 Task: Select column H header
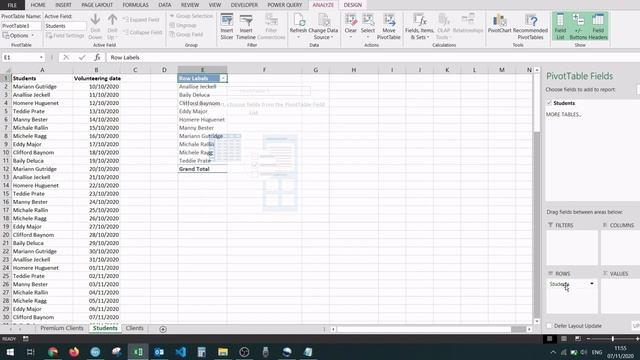point(353,70)
